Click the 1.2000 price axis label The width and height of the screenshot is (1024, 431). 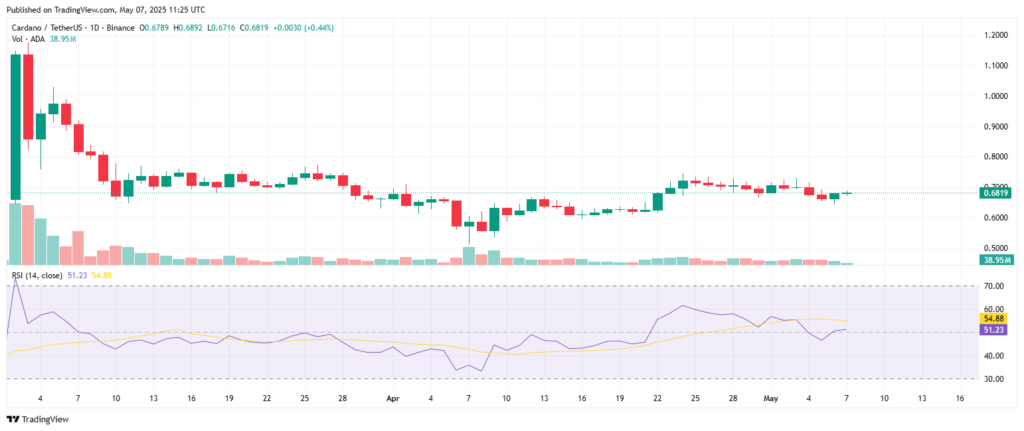tap(994, 35)
